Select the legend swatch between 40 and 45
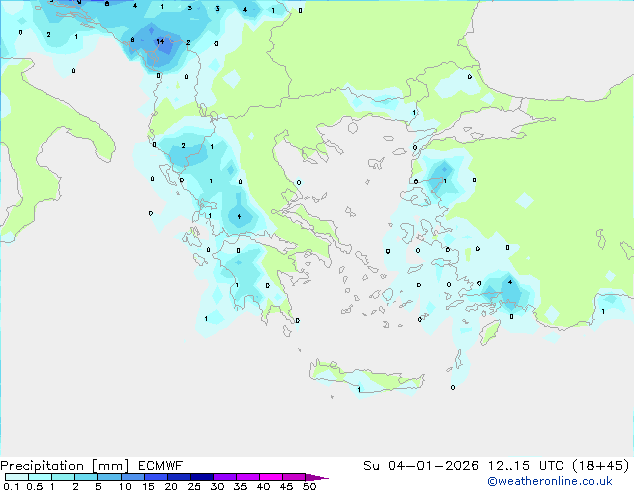 [x=275, y=477]
